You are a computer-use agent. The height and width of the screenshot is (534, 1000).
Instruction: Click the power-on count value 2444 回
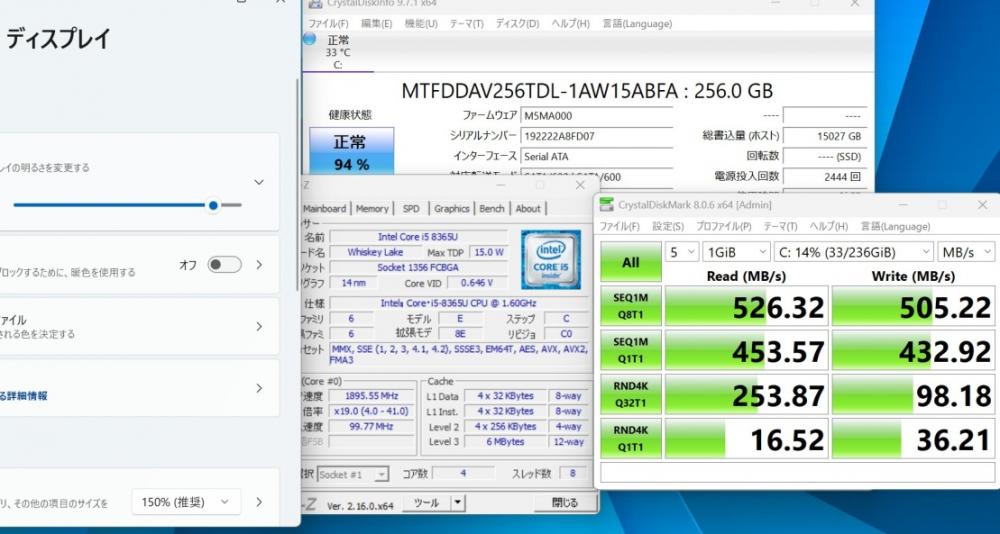point(825,177)
